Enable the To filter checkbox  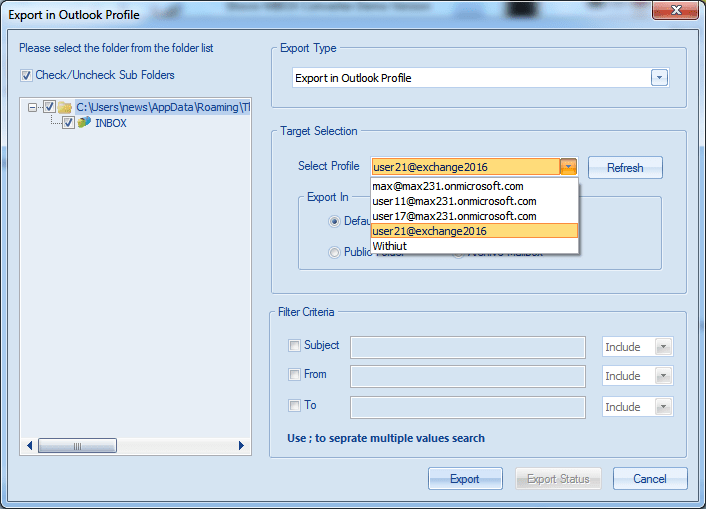coord(294,405)
